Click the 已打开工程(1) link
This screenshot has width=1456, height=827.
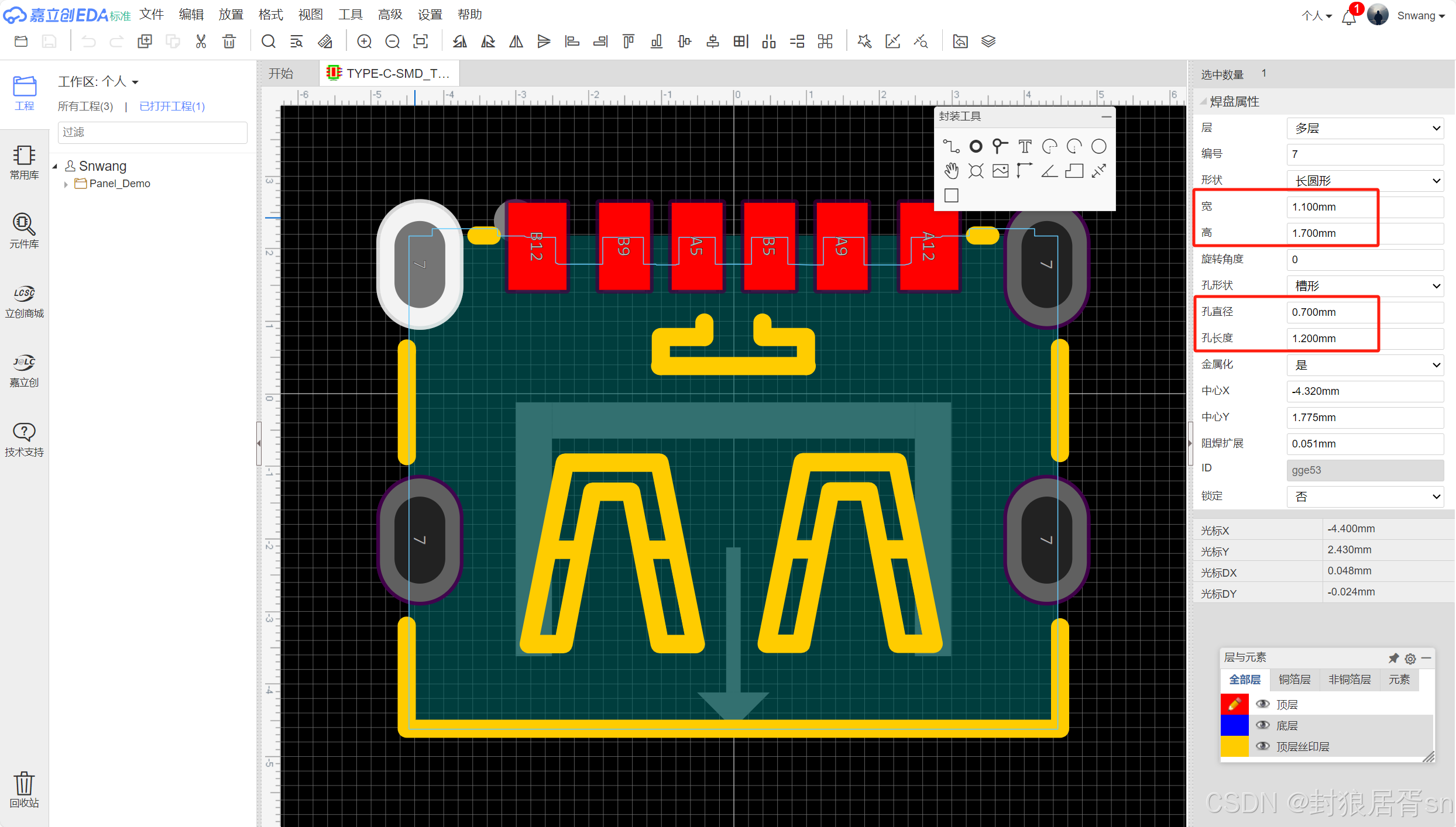172,106
